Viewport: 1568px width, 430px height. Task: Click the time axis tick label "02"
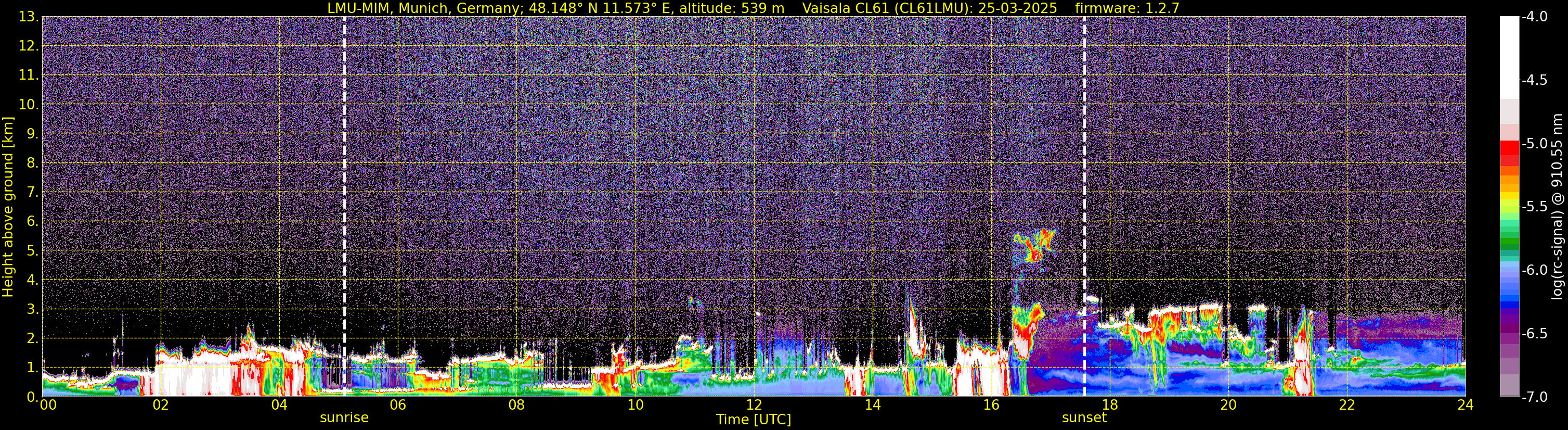pos(160,405)
